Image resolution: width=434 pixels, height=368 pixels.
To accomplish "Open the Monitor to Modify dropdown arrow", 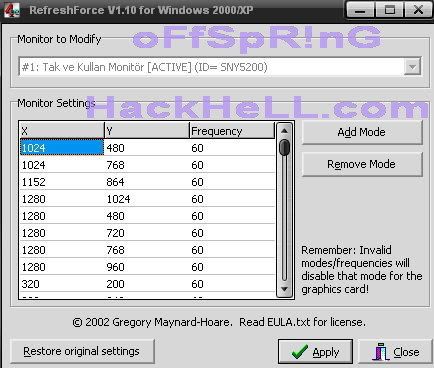I will click(412, 67).
